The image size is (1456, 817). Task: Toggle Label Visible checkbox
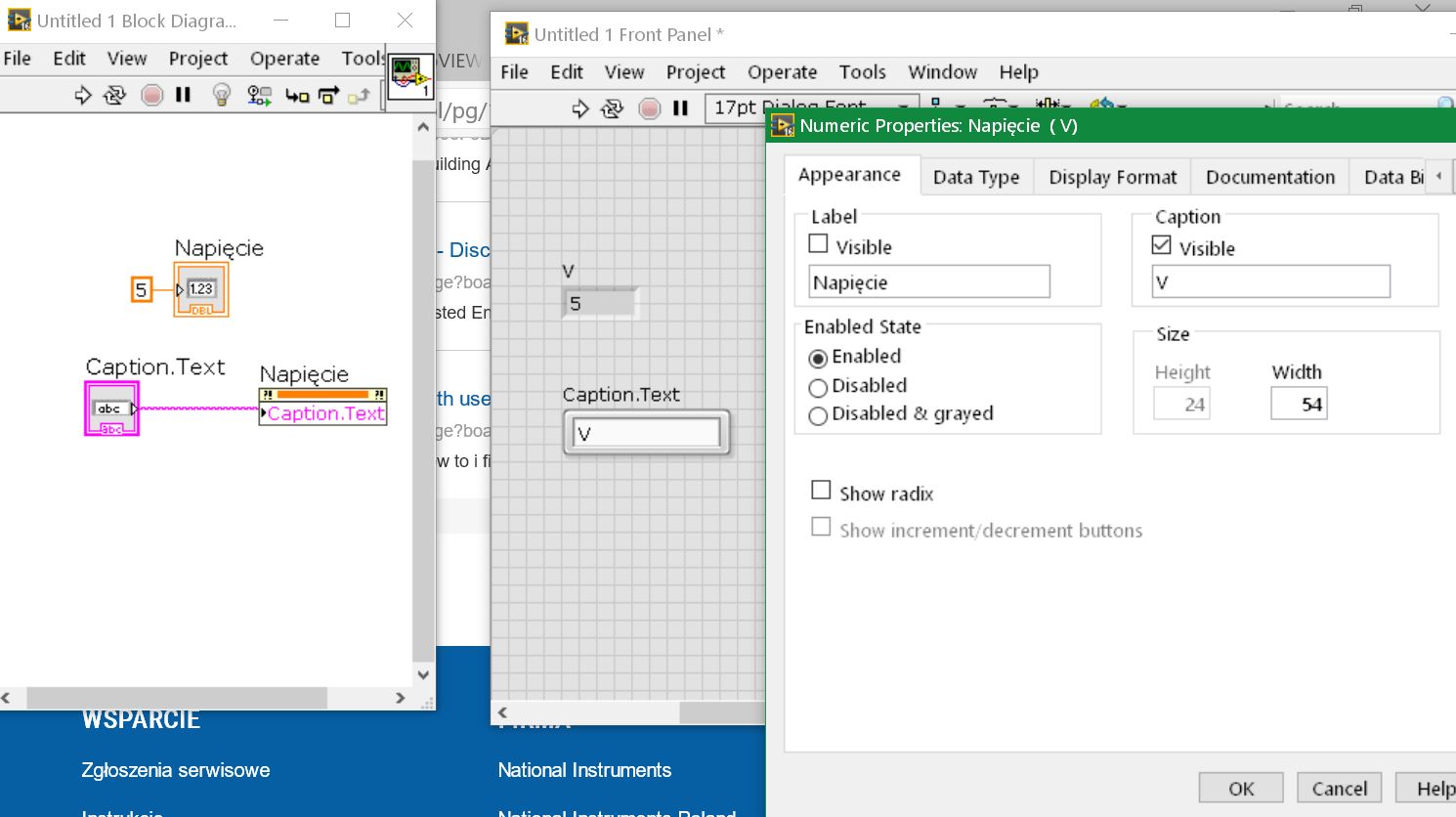click(819, 244)
